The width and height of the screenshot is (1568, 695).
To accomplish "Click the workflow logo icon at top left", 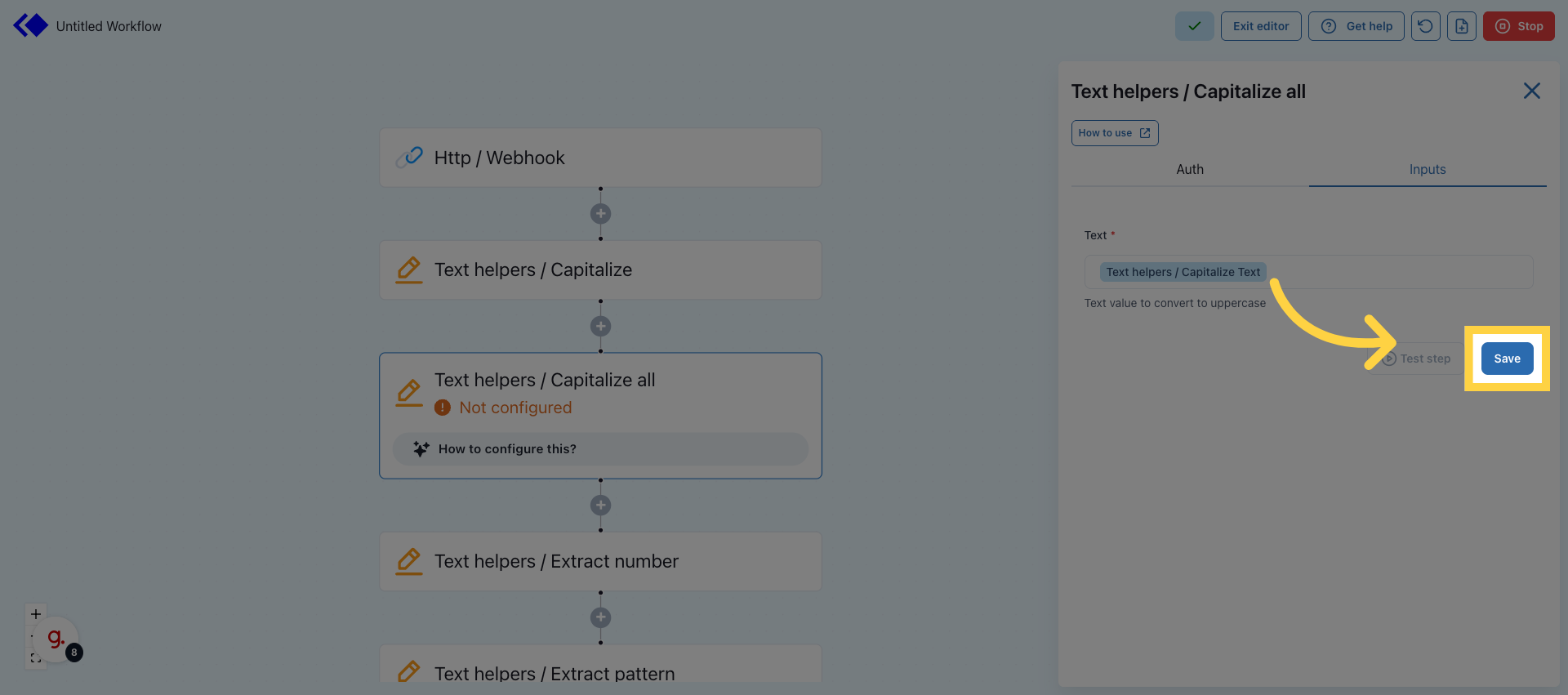I will tap(31, 25).
